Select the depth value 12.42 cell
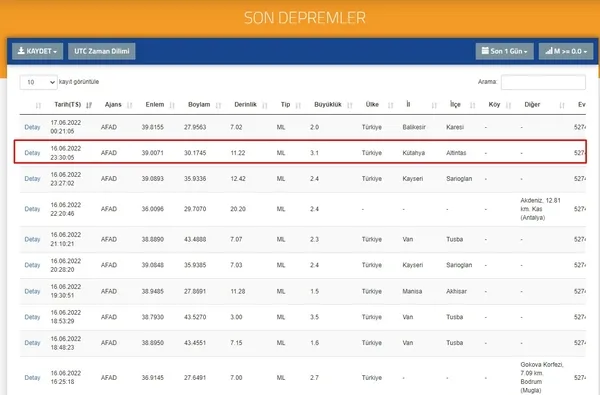600x395 pixels. (x=238, y=179)
